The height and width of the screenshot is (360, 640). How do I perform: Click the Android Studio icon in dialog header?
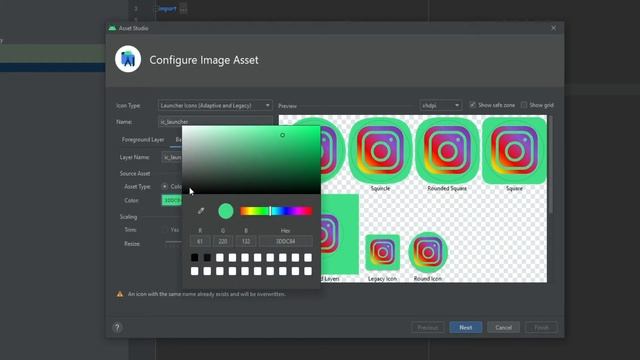[x=128, y=59]
